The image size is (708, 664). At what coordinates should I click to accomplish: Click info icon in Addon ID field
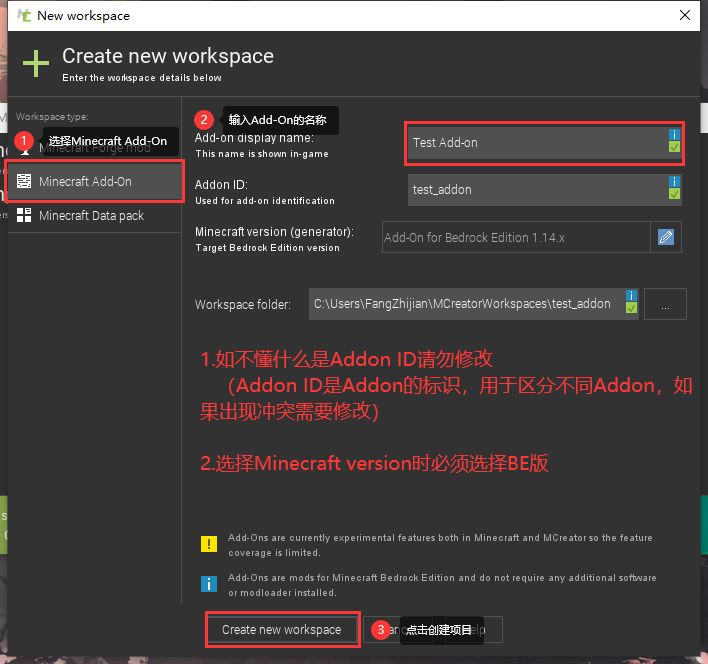674,181
